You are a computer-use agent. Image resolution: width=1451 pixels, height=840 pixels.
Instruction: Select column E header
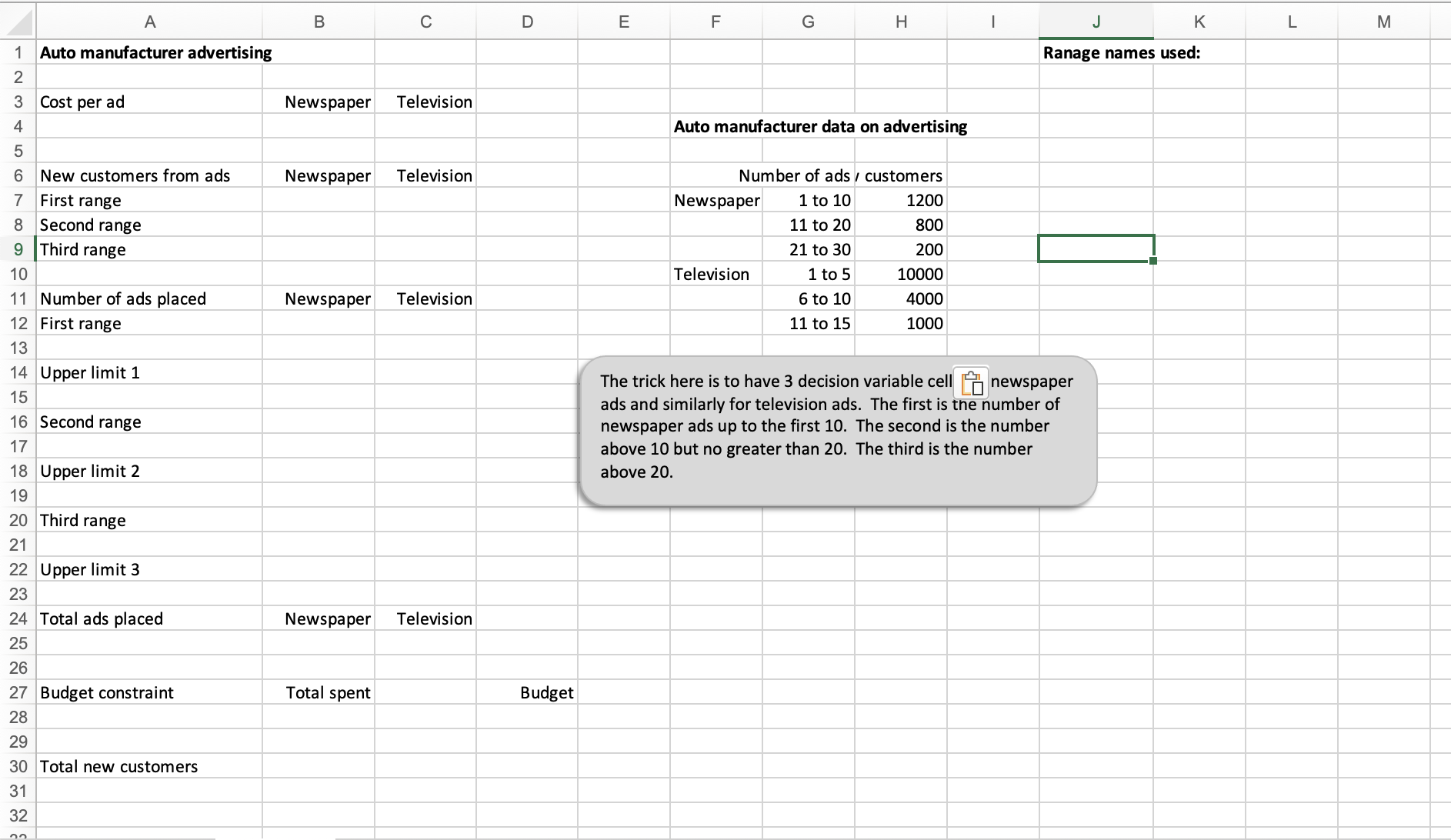tap(624, 22)
